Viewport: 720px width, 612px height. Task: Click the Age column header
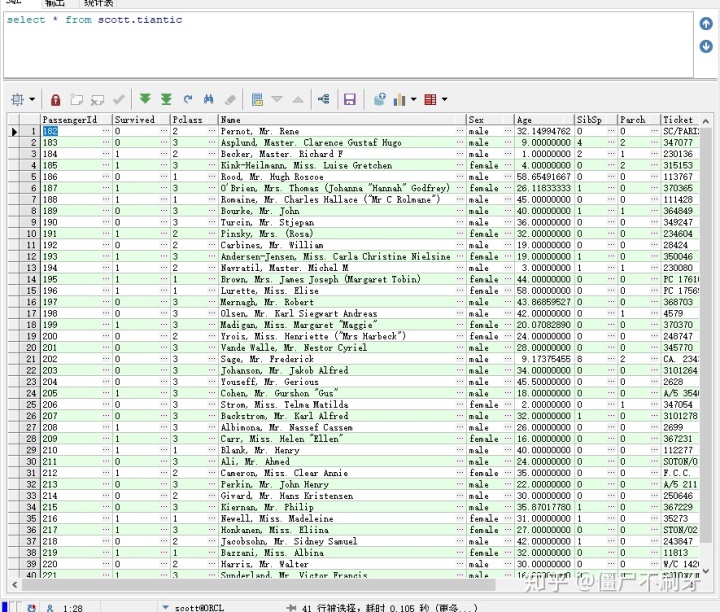(544, 120)
